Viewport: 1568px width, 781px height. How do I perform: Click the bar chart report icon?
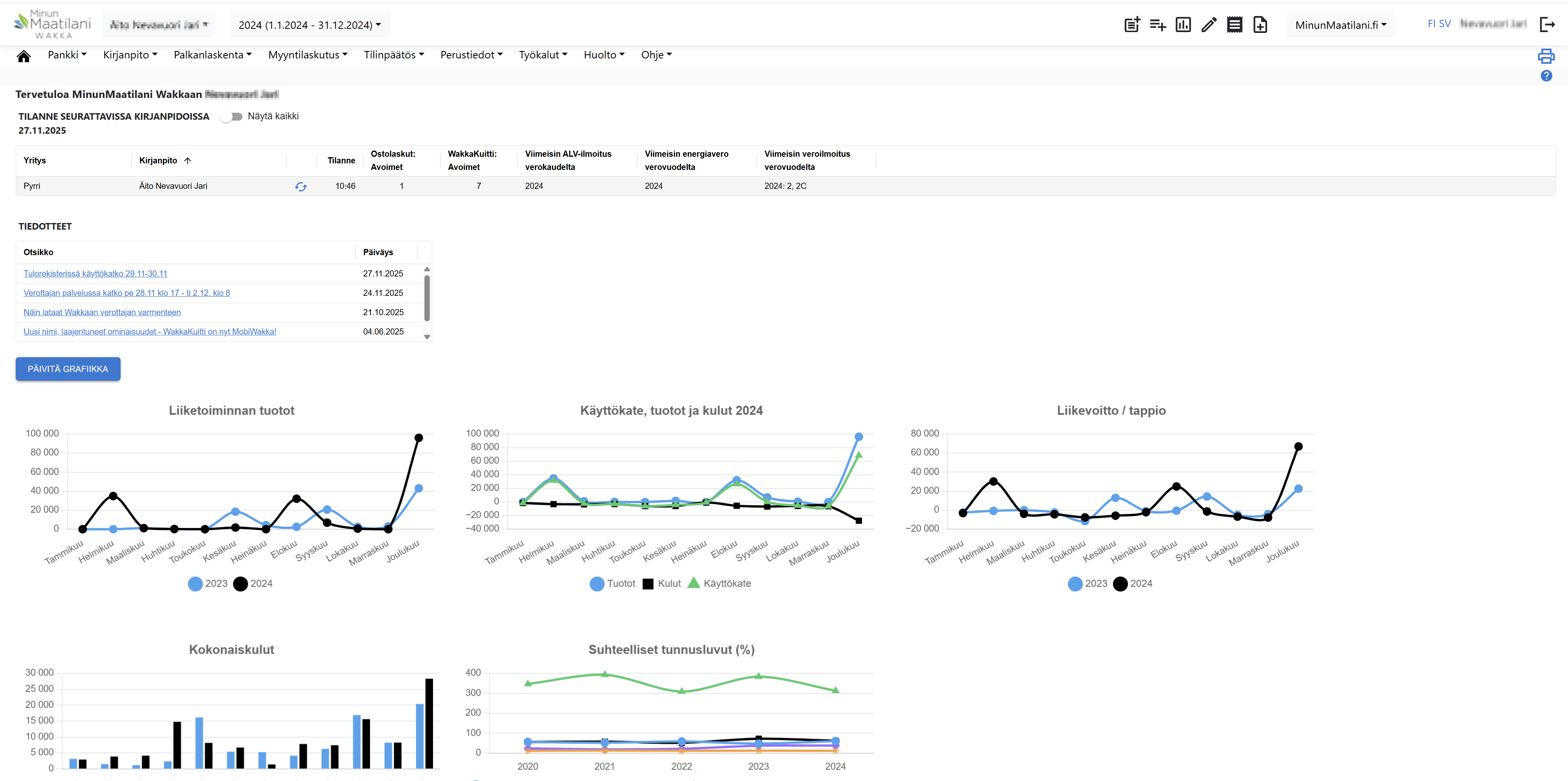pos(1183,25)
